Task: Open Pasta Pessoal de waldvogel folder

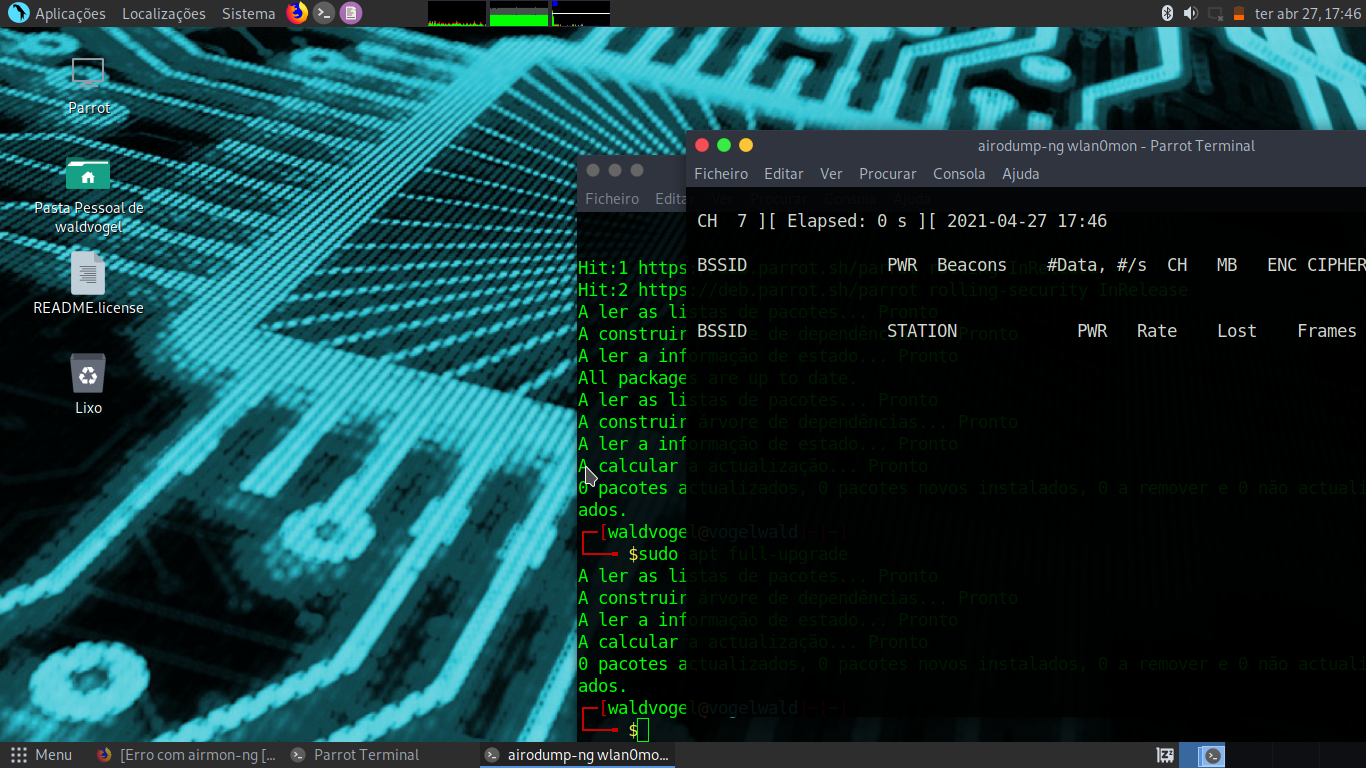Action: tap(88, 176)
